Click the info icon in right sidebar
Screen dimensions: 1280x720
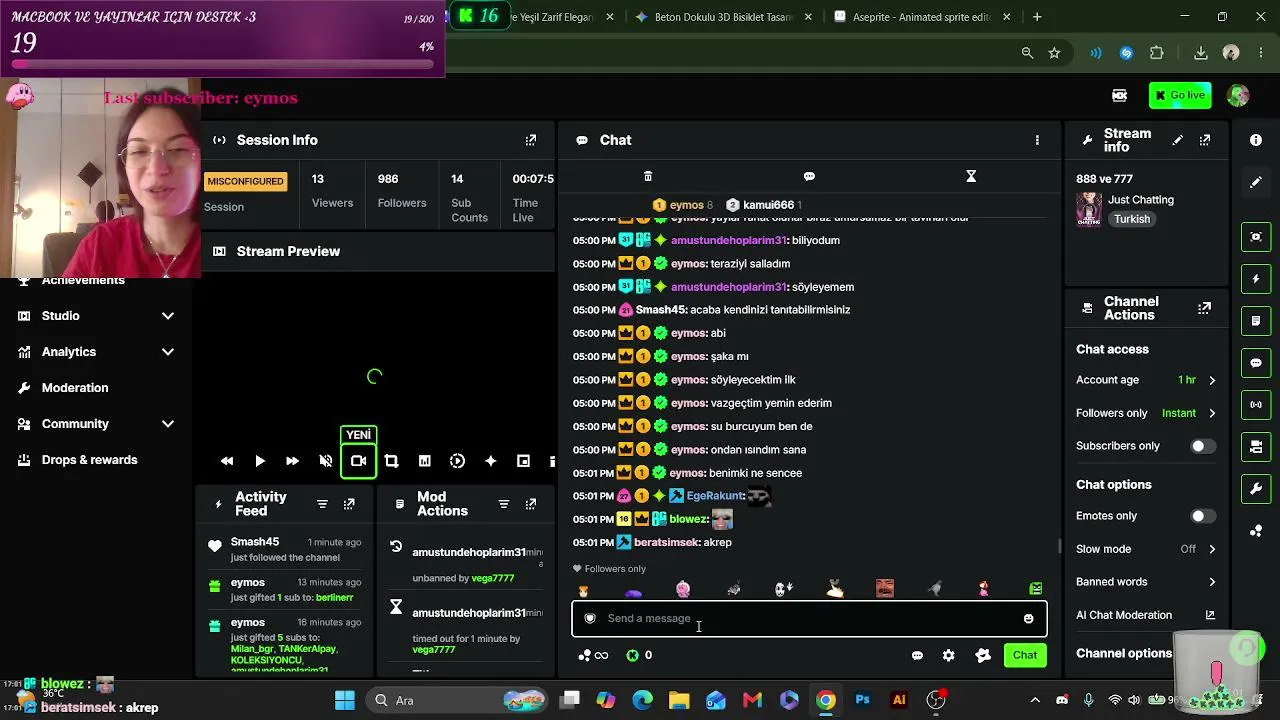click(x=1256, y=140)
